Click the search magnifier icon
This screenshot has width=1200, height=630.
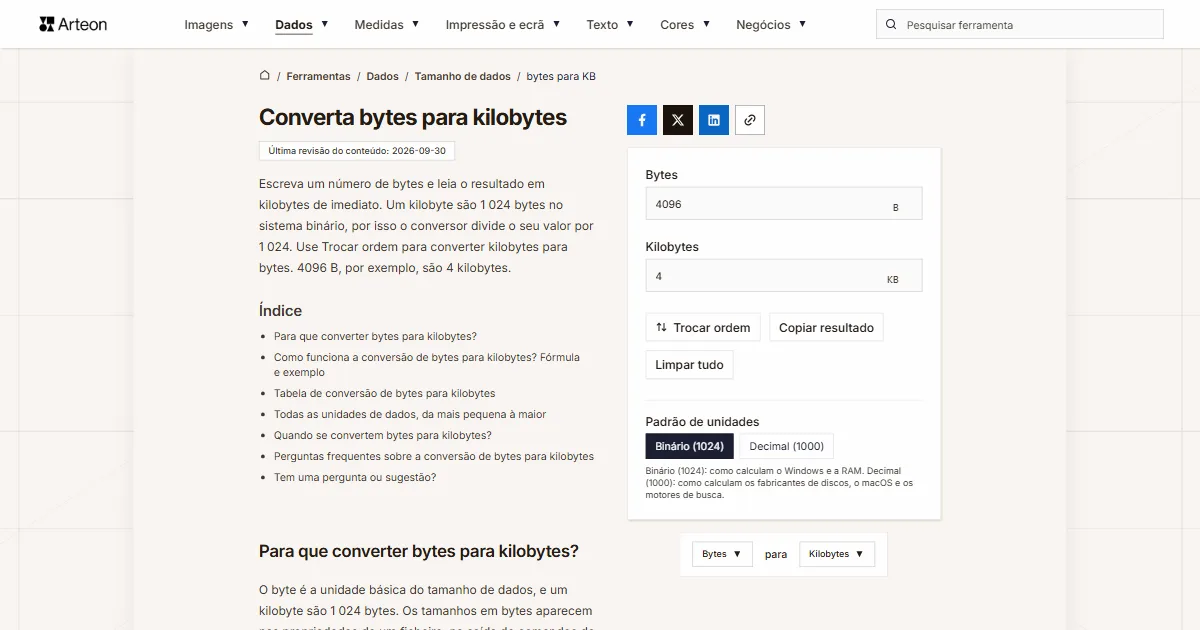[891, 24]
